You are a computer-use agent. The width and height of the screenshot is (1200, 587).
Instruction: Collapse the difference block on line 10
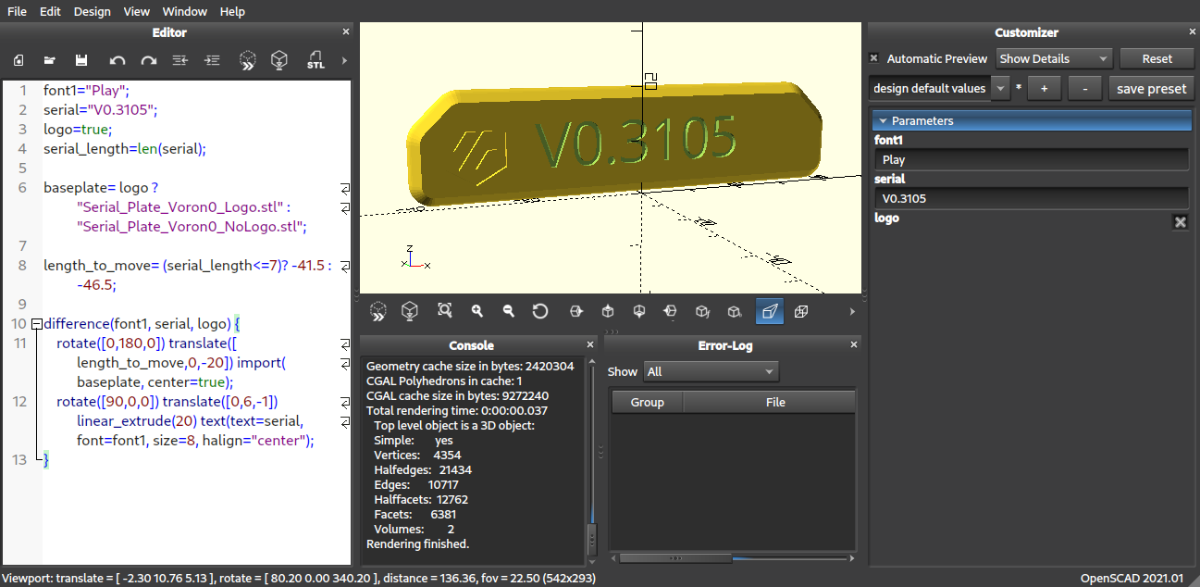pyautogui.click(x=37, y=324)
